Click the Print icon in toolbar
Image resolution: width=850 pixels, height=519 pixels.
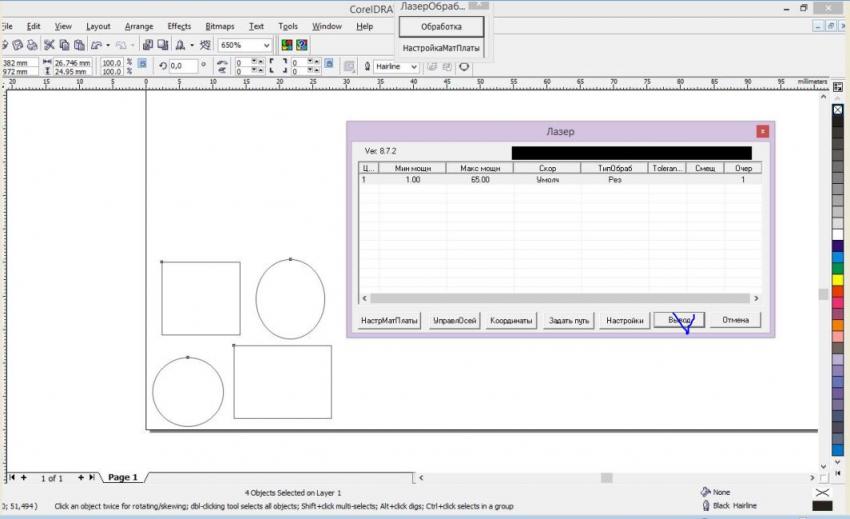point(32,45)
